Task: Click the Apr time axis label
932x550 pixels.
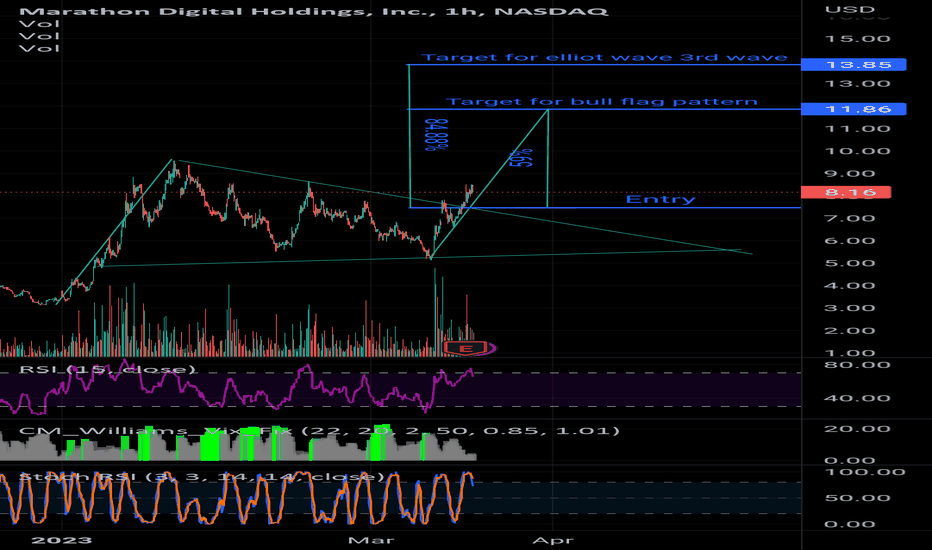Action: tap(553, 540)
